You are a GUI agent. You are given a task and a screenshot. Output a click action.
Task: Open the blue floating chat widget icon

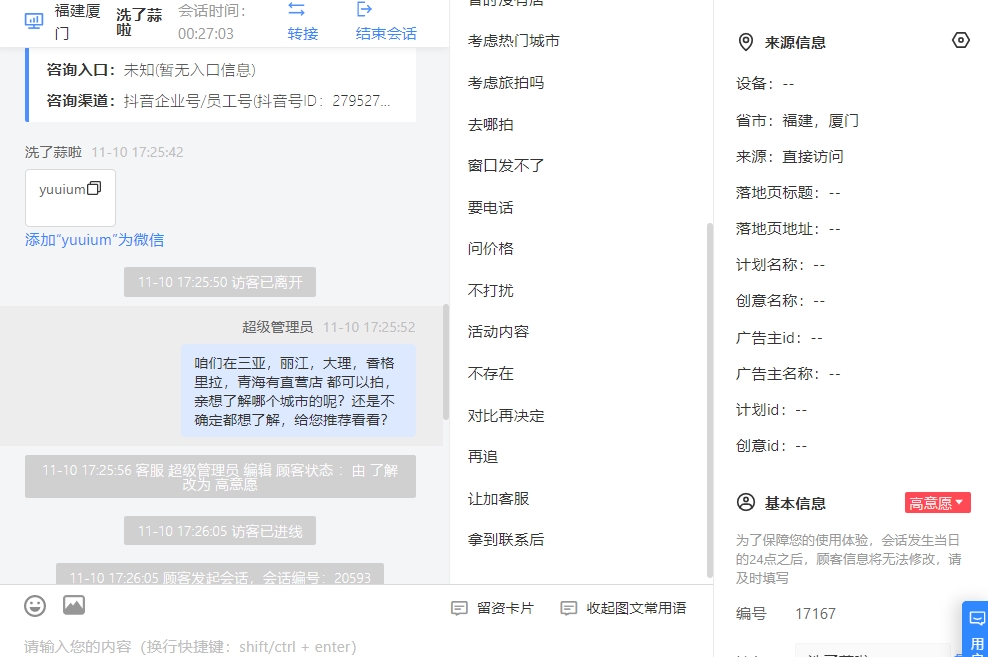(976, 619)
